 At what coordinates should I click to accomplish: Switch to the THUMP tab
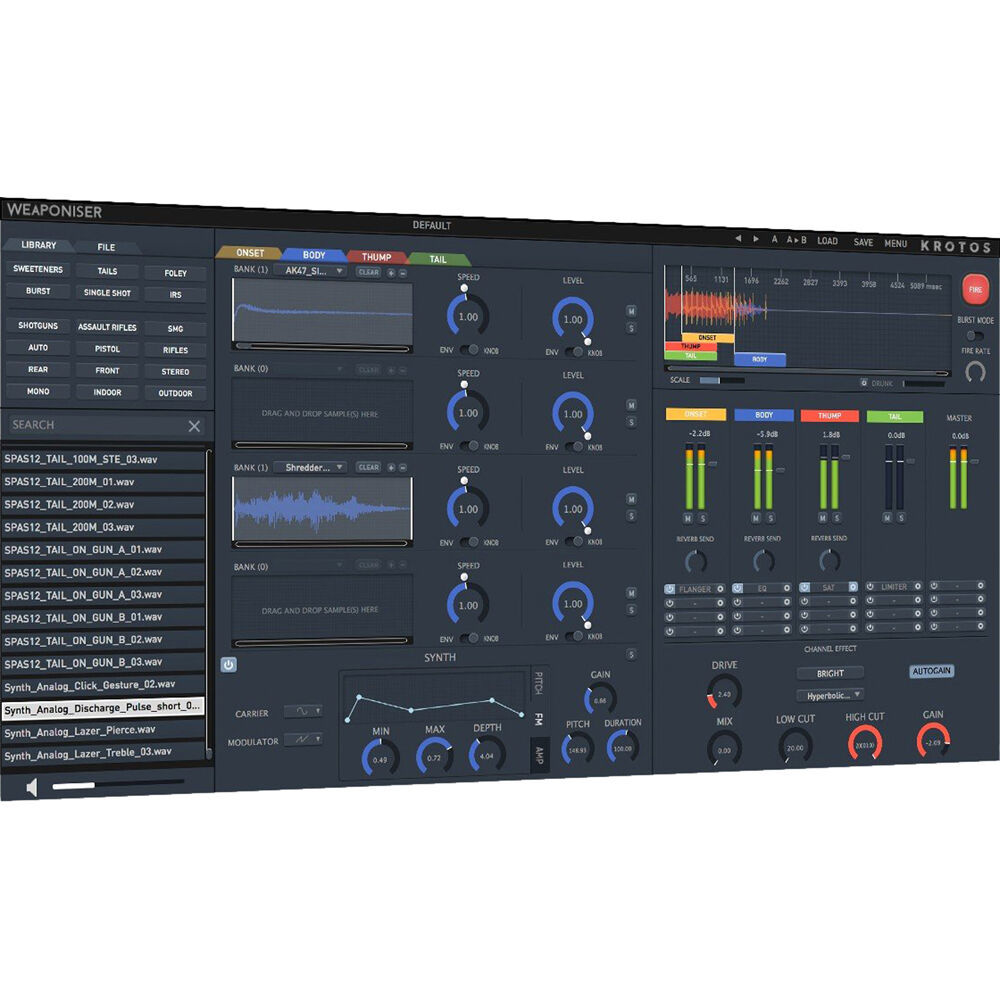(375, 257)
